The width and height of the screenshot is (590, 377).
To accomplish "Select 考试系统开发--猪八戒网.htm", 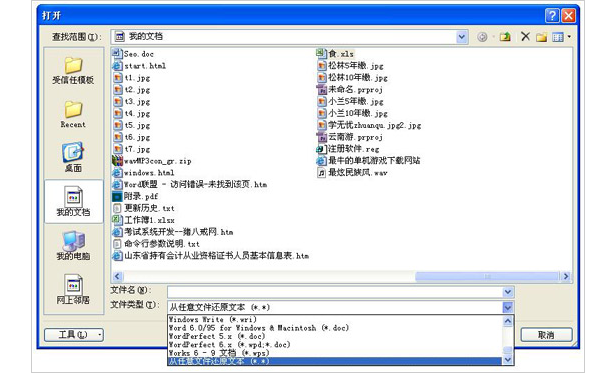I will click(173, 232).
